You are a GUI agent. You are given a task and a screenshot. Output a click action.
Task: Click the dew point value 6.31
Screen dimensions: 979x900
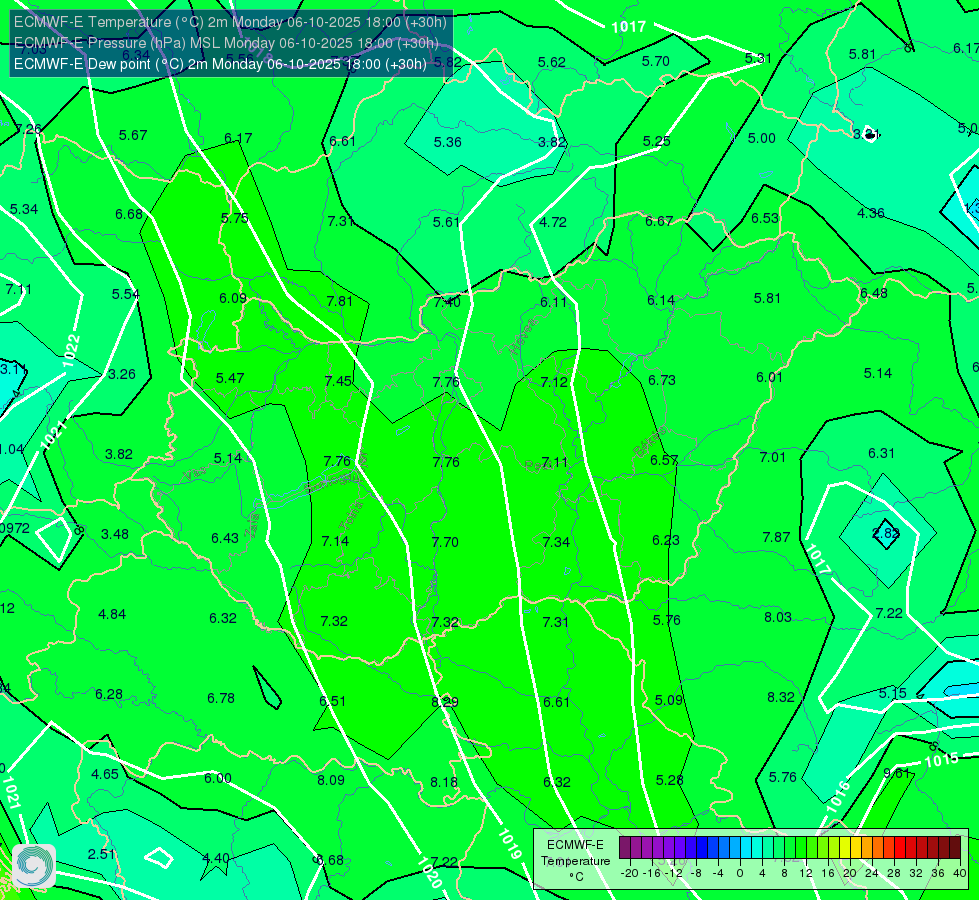(x=882, y=453)
